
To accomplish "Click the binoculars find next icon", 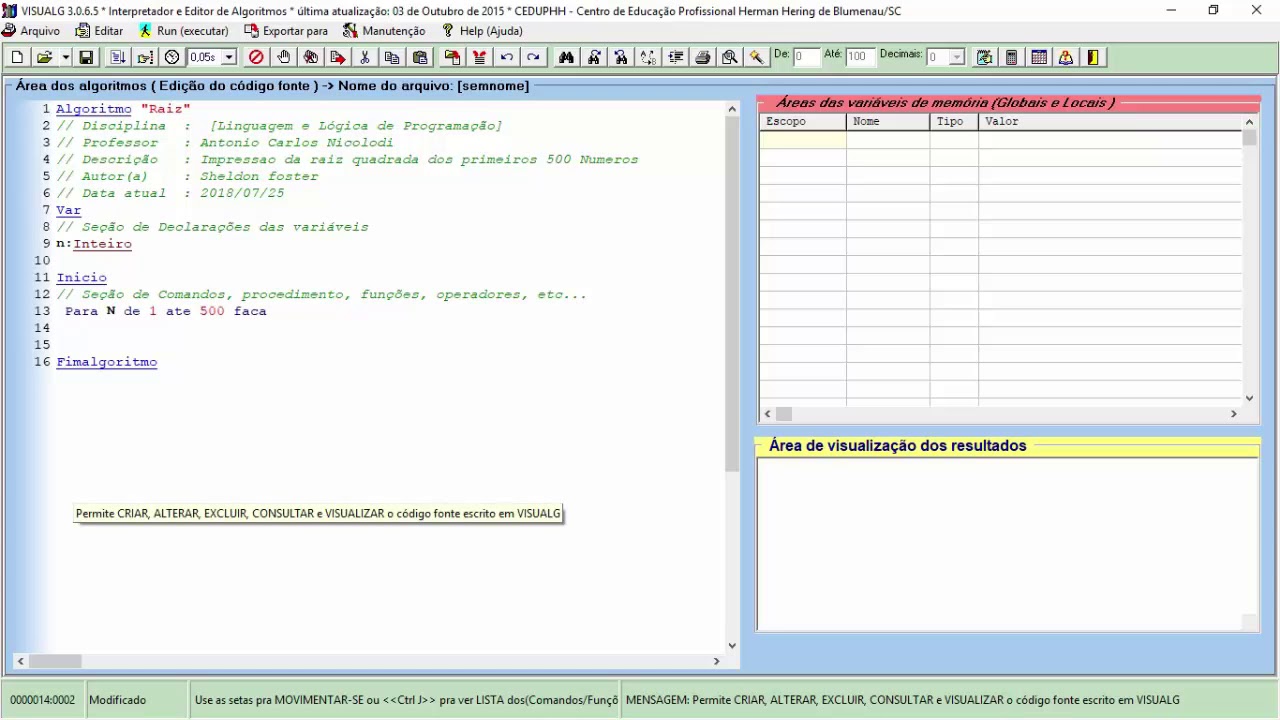I will [594, 58].
